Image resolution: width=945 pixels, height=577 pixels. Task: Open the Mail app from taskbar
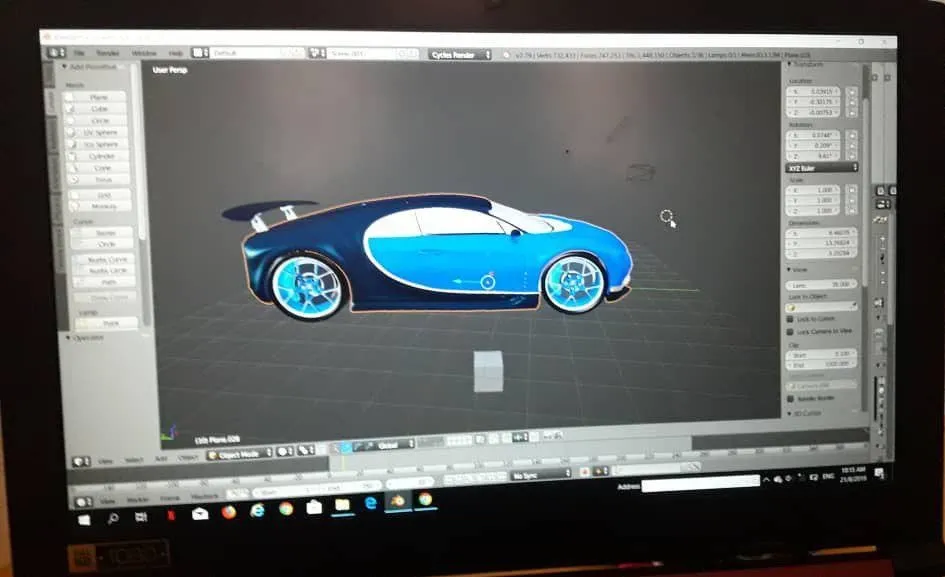pyautogui.click(x=200, y=514)
